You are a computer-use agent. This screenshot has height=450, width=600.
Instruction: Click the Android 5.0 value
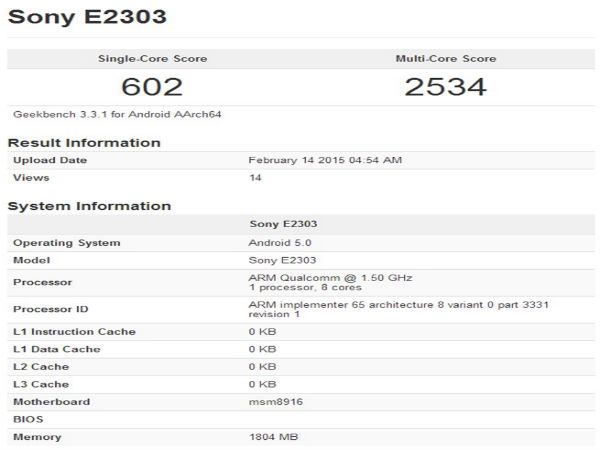point(280,243)
